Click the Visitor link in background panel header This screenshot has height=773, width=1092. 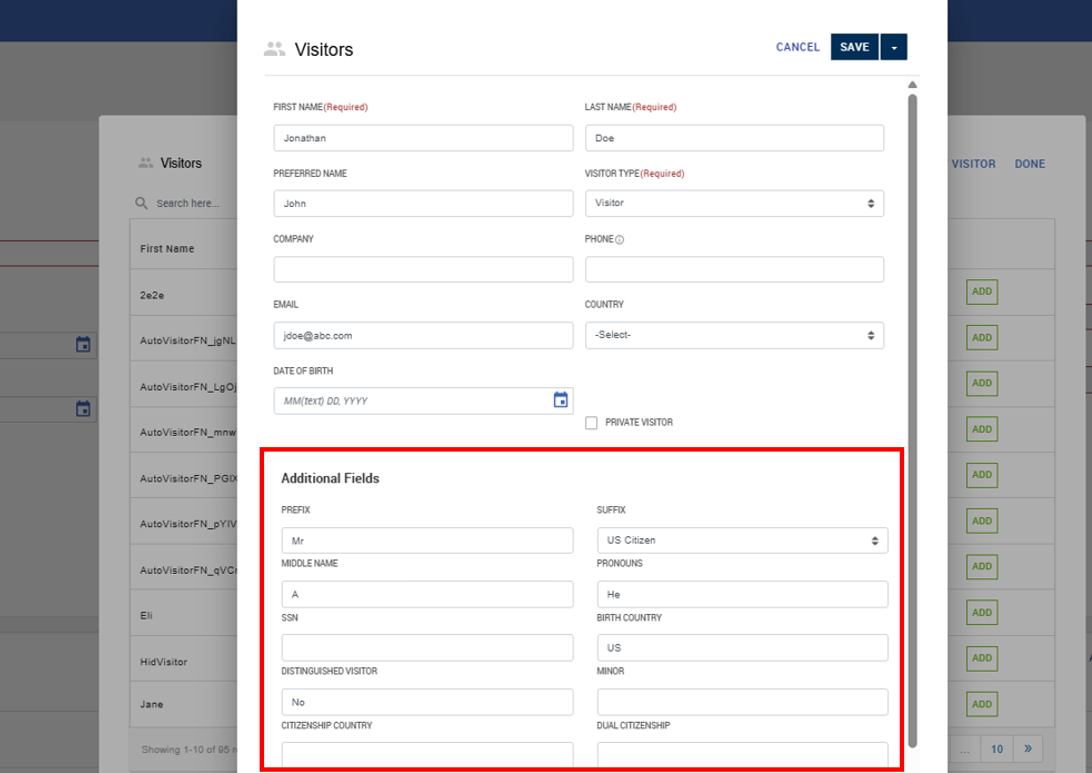(973, 164)
